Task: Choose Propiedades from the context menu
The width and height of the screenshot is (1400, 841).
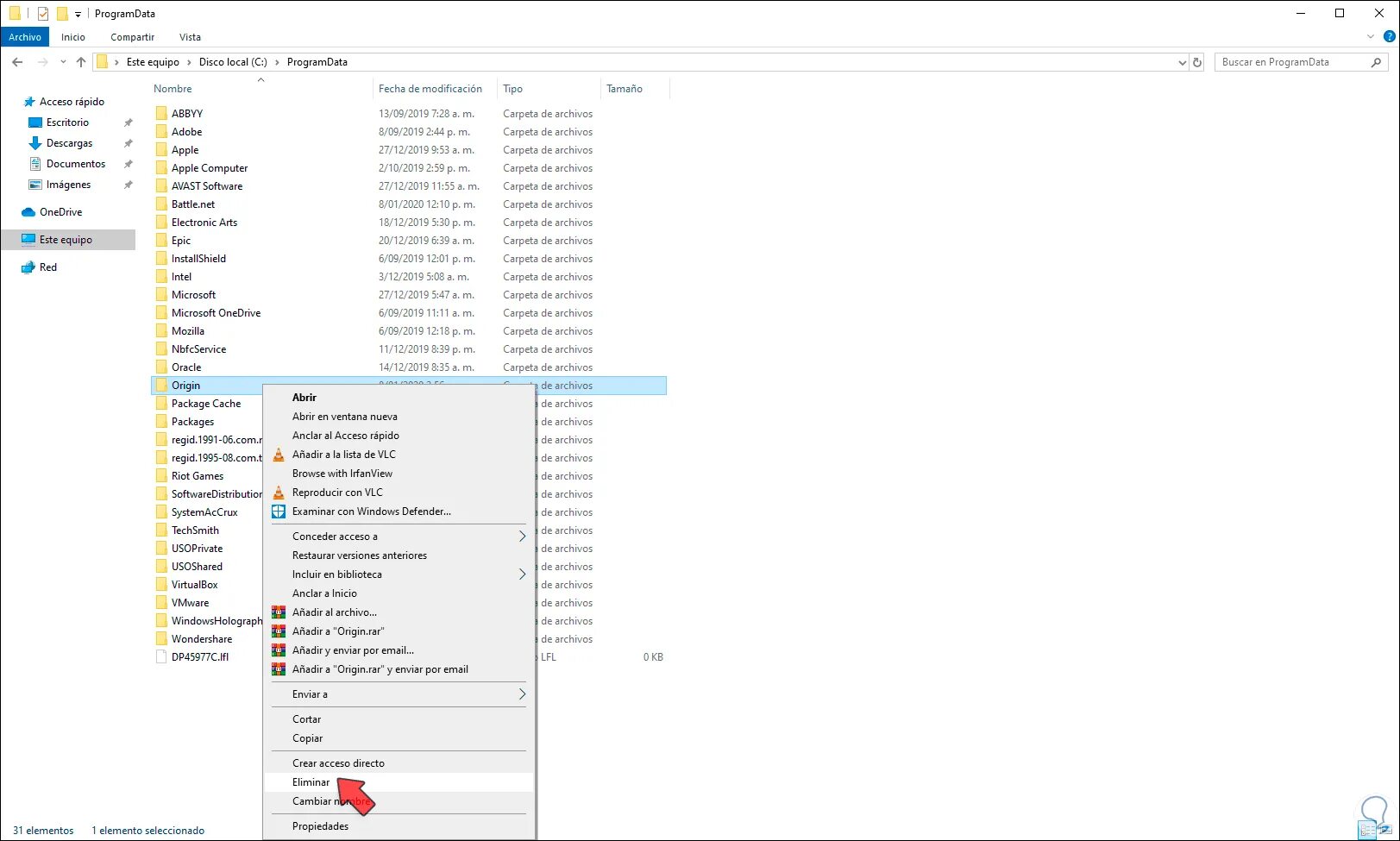Action: (320, 826)
